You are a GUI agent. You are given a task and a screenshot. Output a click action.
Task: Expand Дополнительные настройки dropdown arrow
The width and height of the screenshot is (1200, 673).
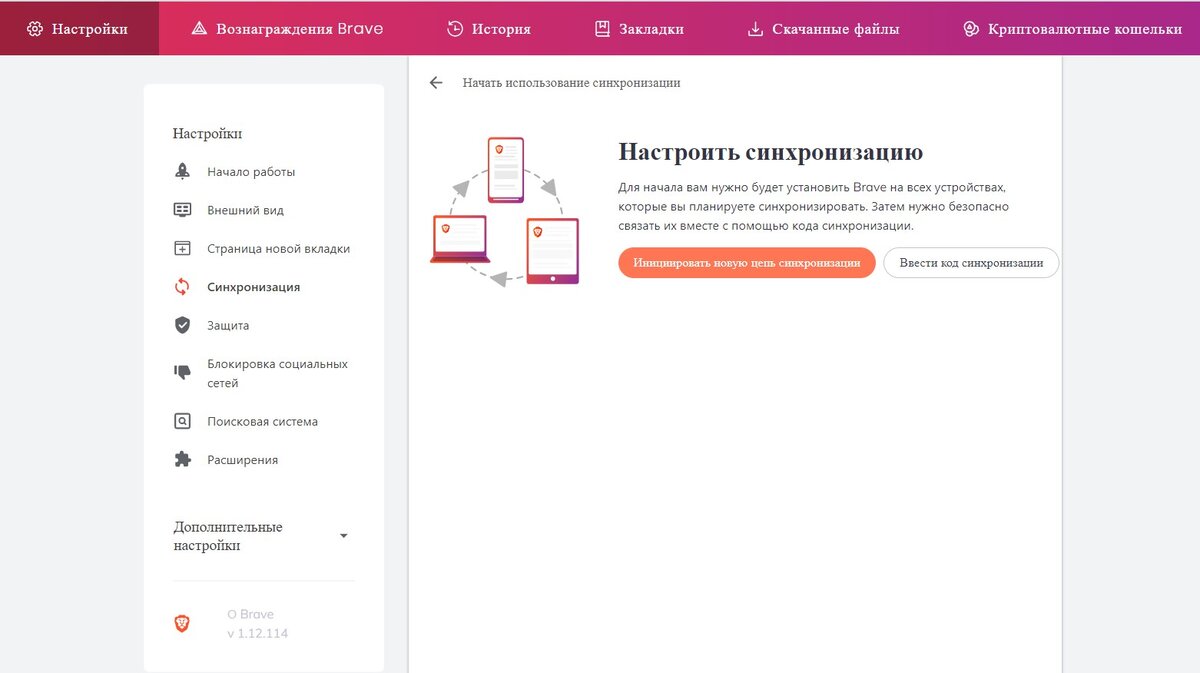pos(344,536)
